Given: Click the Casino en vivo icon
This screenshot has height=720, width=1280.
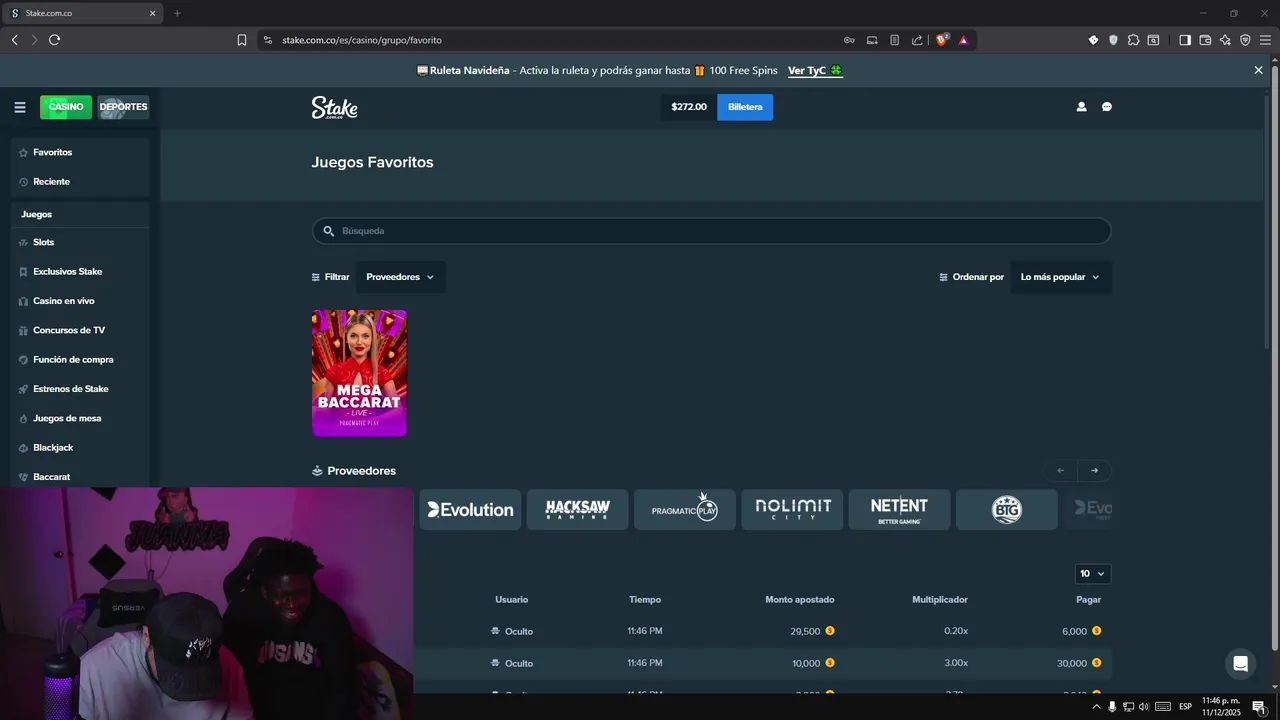Looking at the screenshot, I should click(23, 301).
